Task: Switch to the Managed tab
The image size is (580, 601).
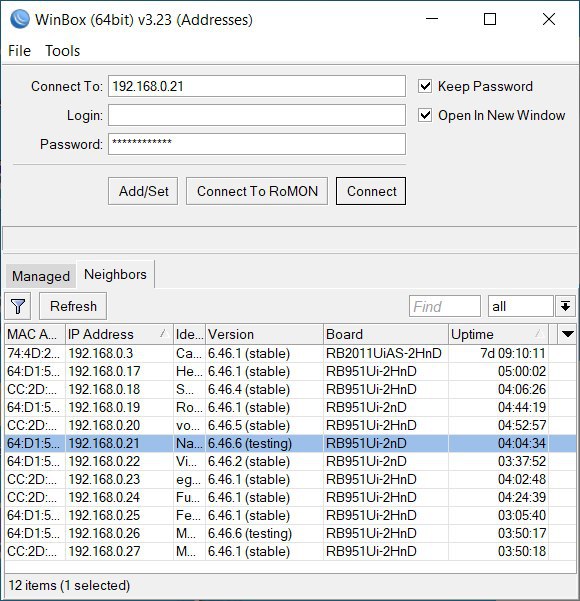Action: pos(41,276)
